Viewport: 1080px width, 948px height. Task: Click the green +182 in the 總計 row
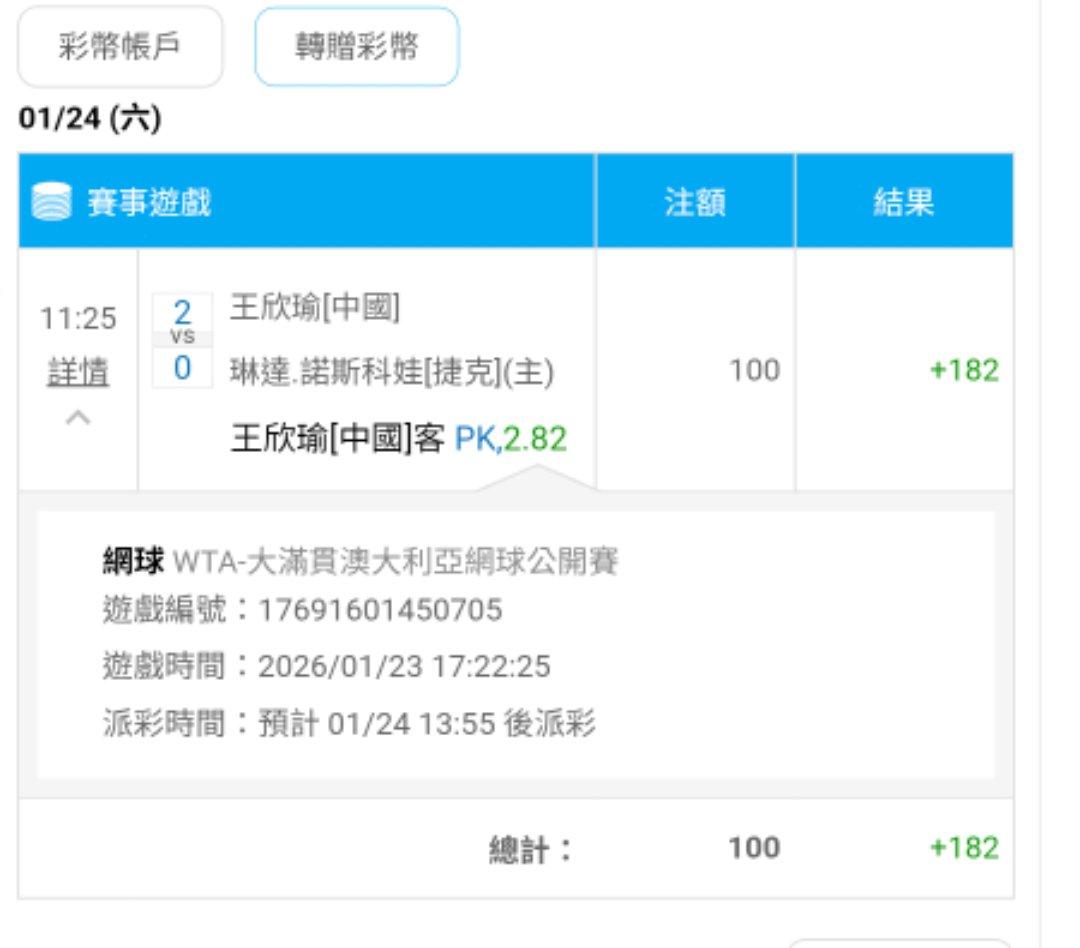pos(964,848)
